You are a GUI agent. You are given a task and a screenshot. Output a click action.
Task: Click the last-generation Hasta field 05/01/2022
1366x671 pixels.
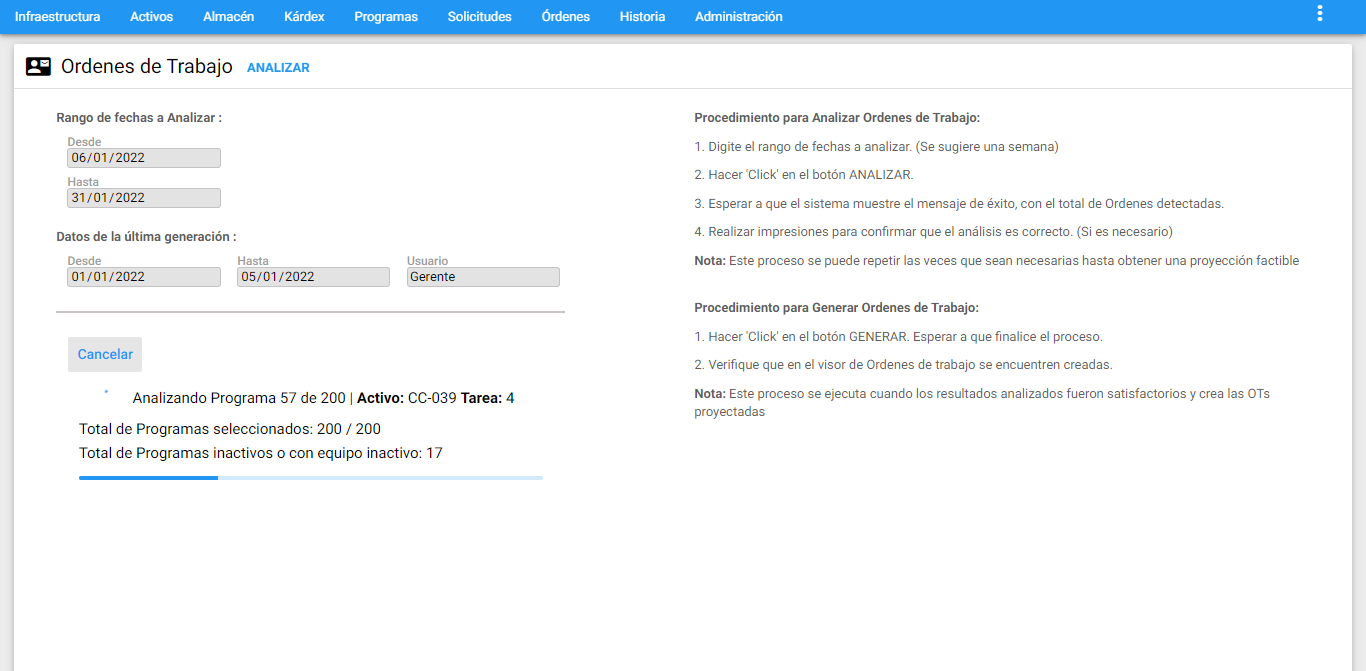[313, 277]
